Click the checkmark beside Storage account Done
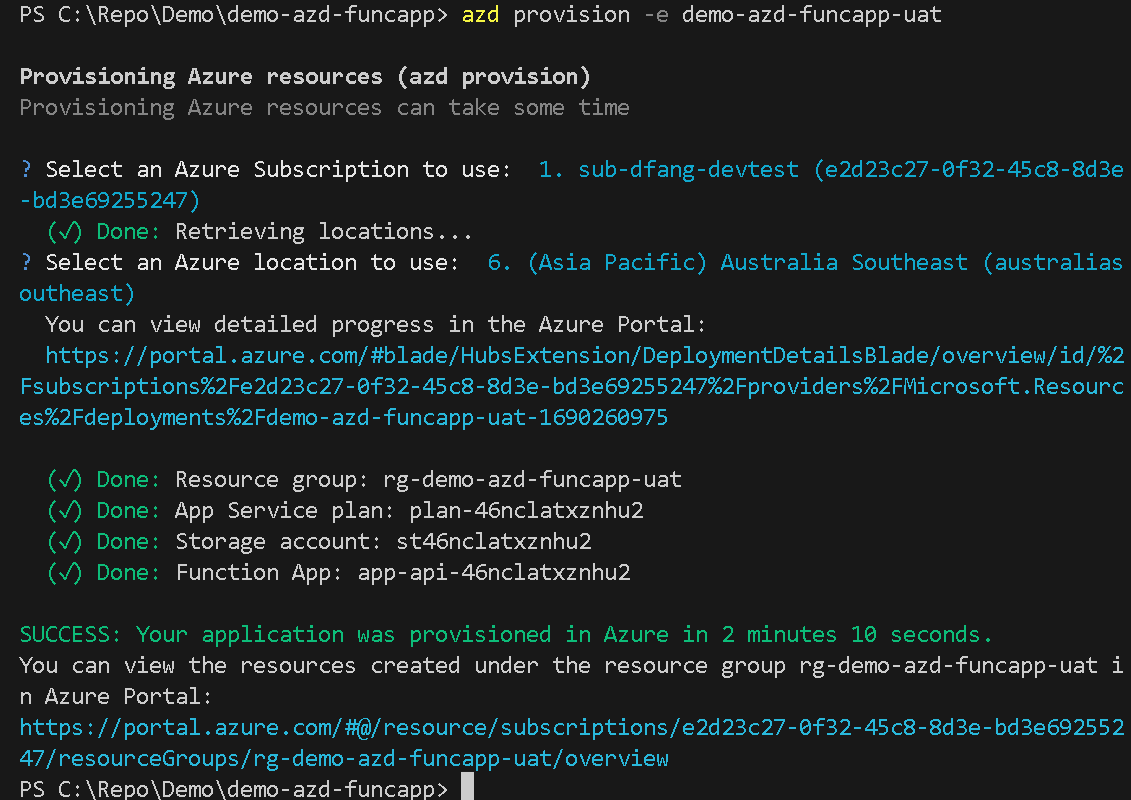This screenshot has height=800, width=1131. pos(65,542)
